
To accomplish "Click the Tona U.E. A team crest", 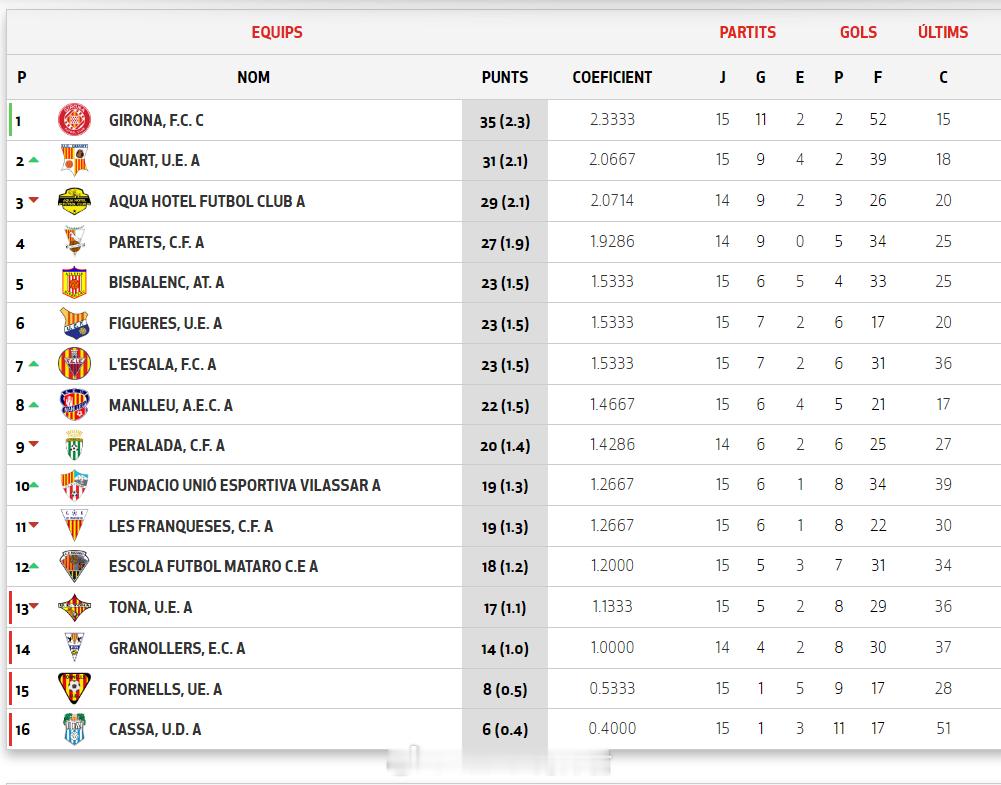I will pos(74,607).
